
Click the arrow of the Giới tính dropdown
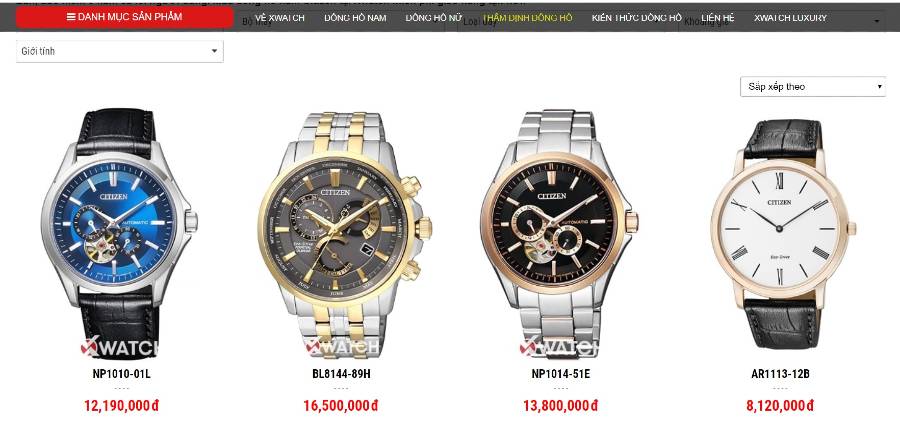214,51
